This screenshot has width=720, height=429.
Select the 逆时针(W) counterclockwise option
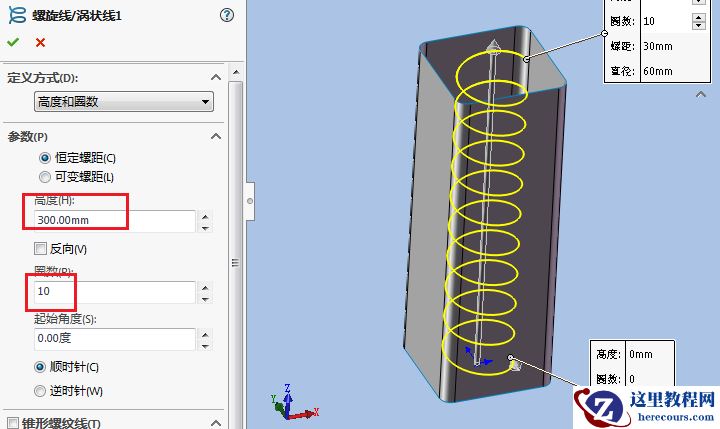click(40, 391)
